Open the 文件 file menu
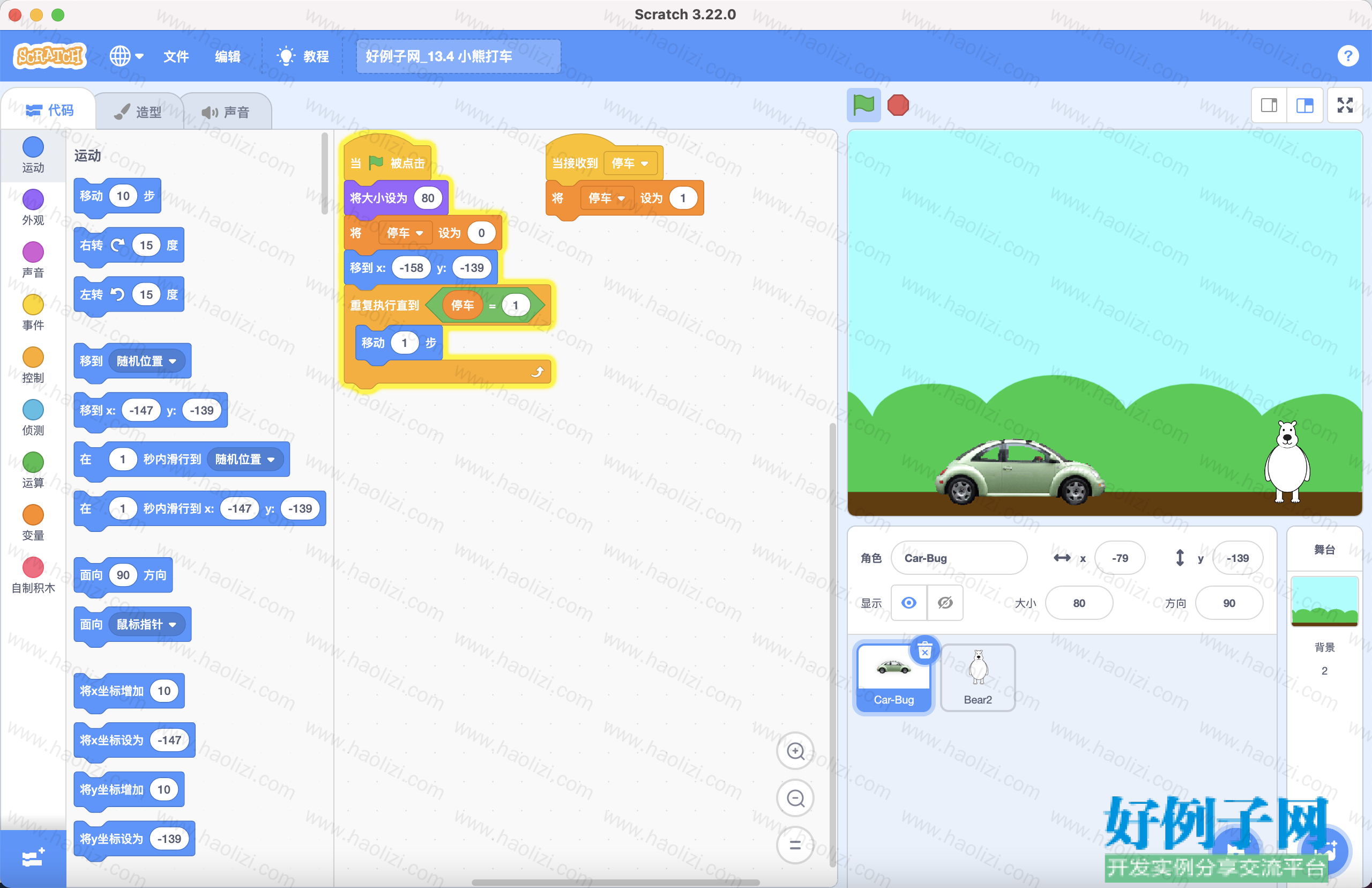The image size is (1372, 888). [x=176, y=56]
